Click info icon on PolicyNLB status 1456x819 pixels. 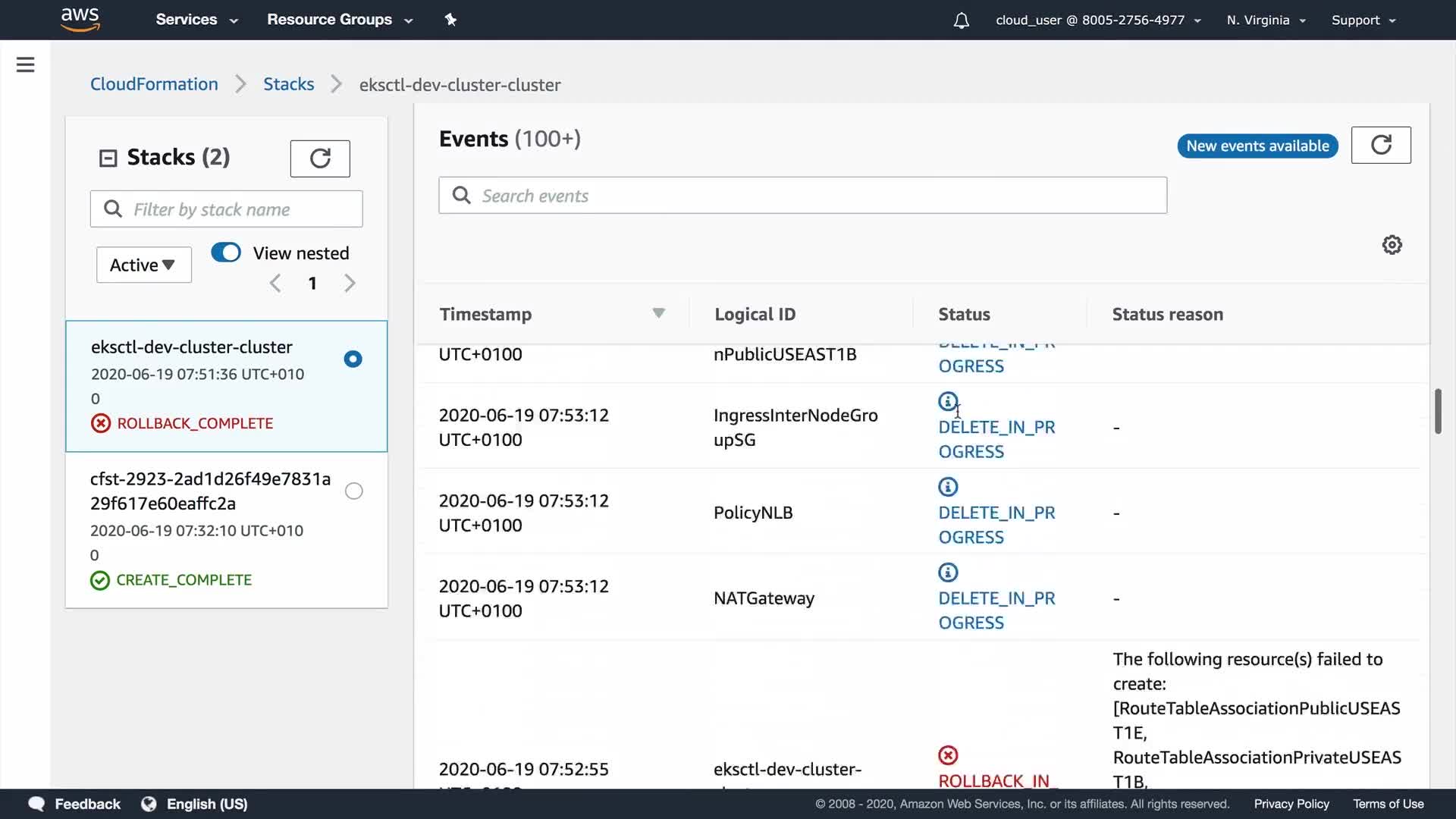point(948,487)
